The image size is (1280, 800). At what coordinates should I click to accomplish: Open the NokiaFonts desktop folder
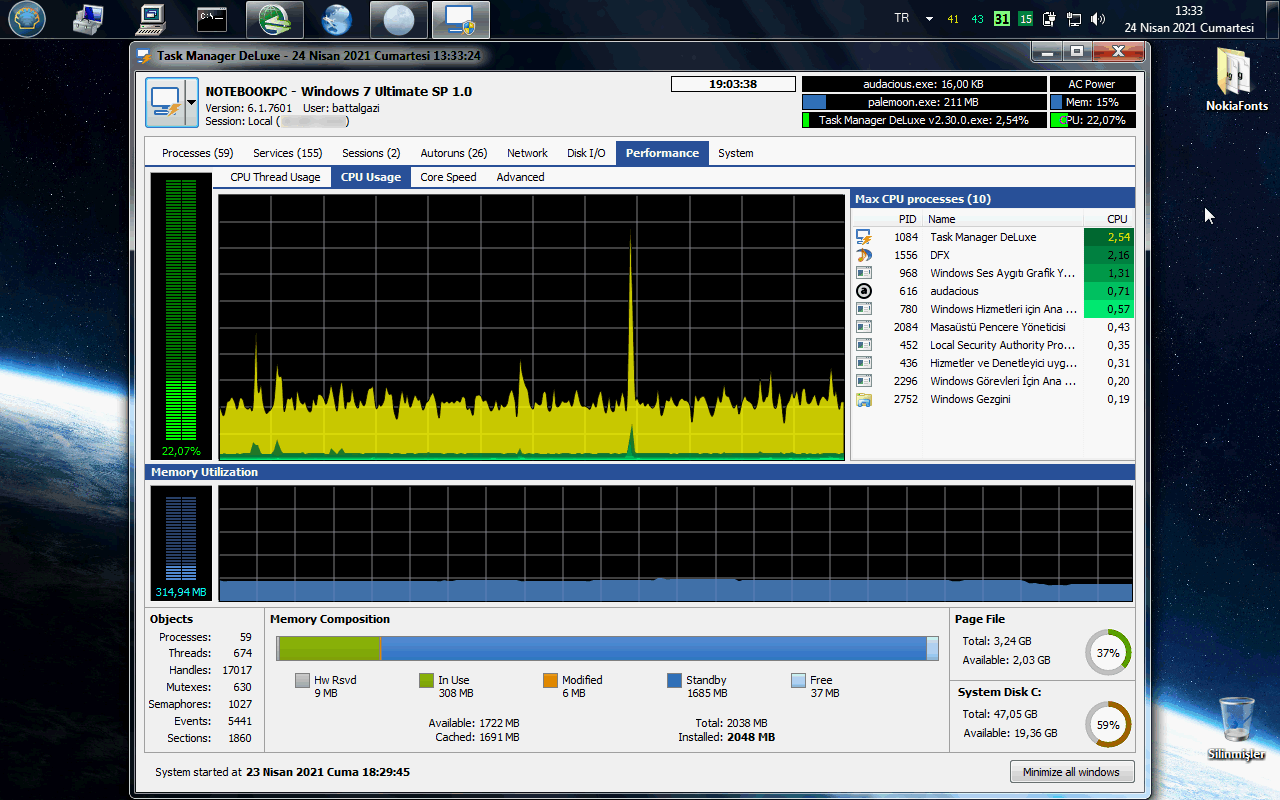1237,81
